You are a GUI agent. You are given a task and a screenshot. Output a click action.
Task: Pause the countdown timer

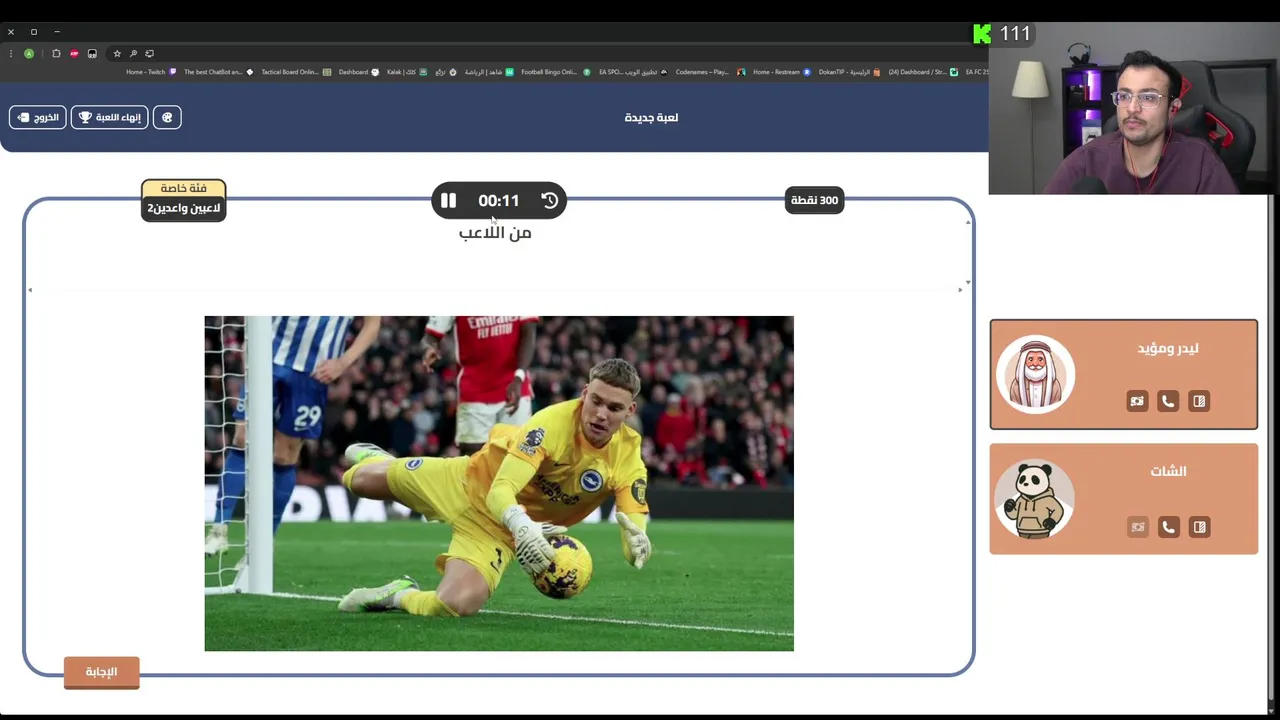point(448,200)
